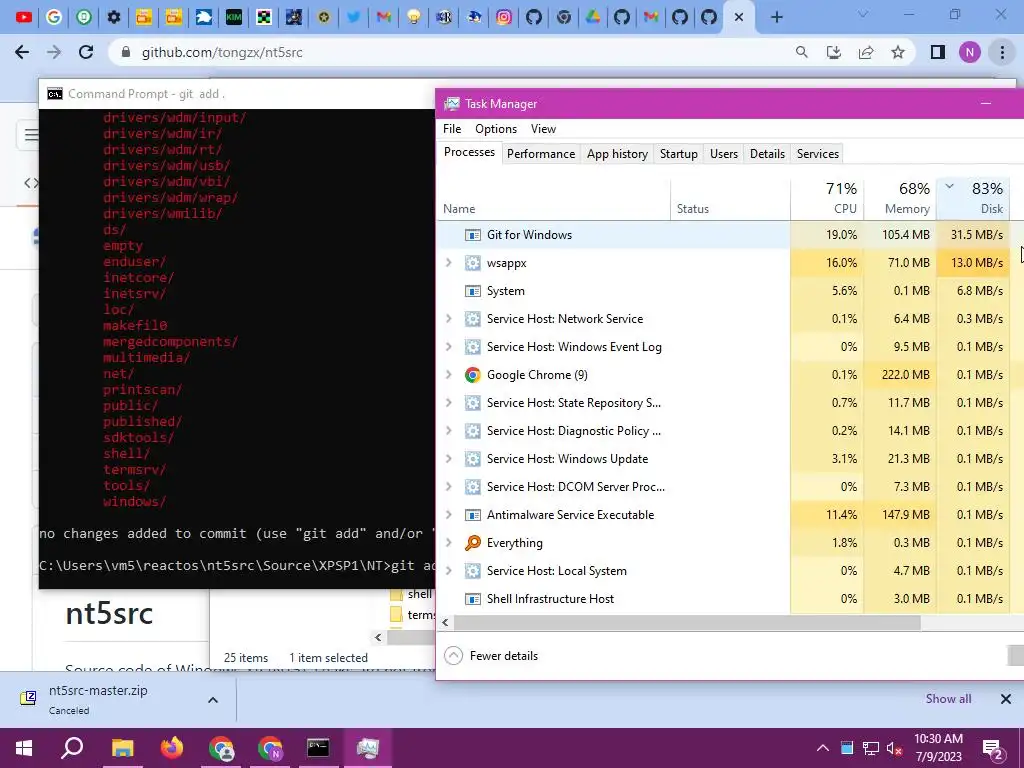Screen dimensions: 1024x768
Task: Select the System process row
Action: pyautogui.click(x=724, y=291)
